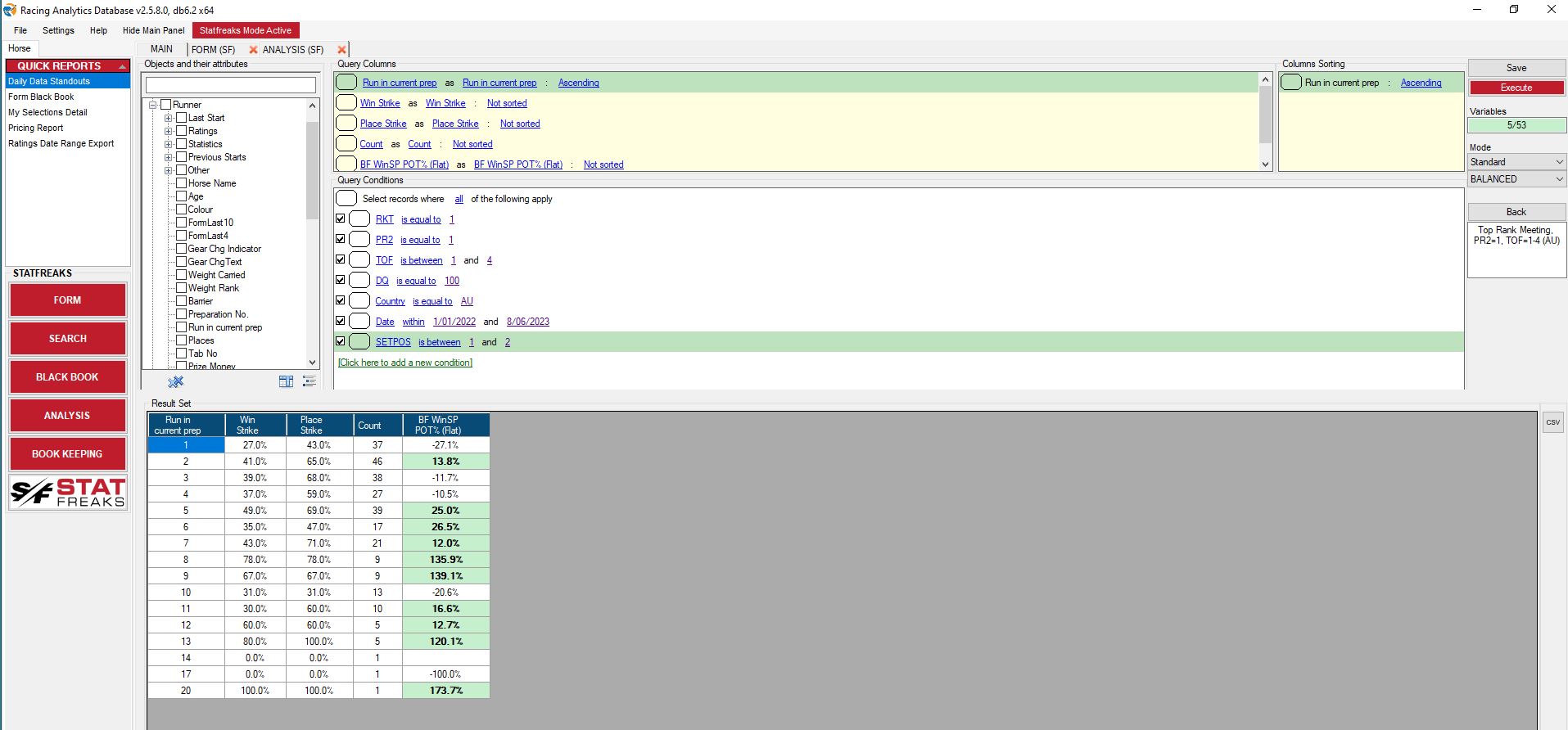Viewport: 1568px width, 730px height.
Task: Click the Query Columns vertical scrollbar
Action: pyautogui.click(x=1265, y=121)
